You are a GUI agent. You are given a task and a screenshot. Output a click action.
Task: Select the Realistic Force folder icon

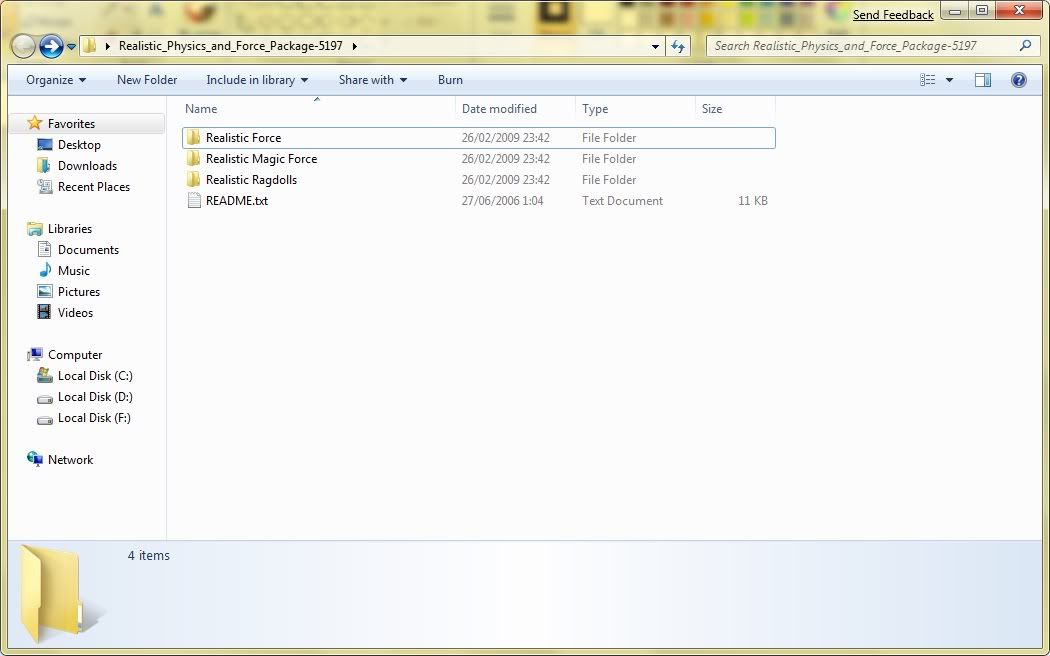(194, 138)
